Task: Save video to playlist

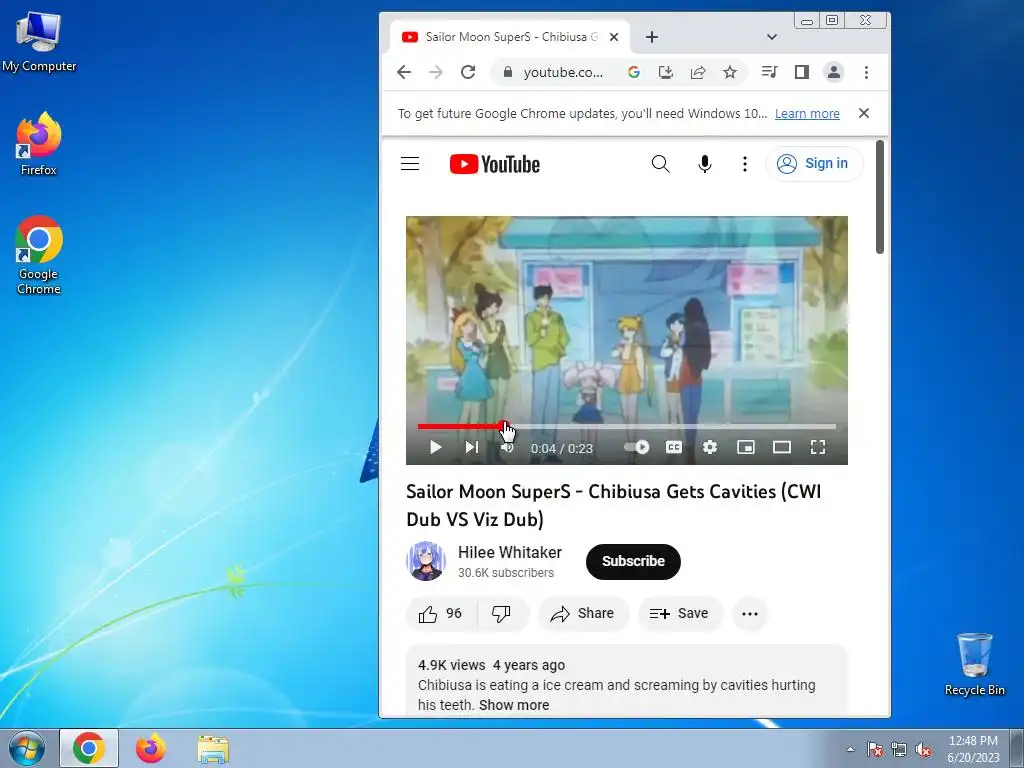Action: [x=679, y=614]
